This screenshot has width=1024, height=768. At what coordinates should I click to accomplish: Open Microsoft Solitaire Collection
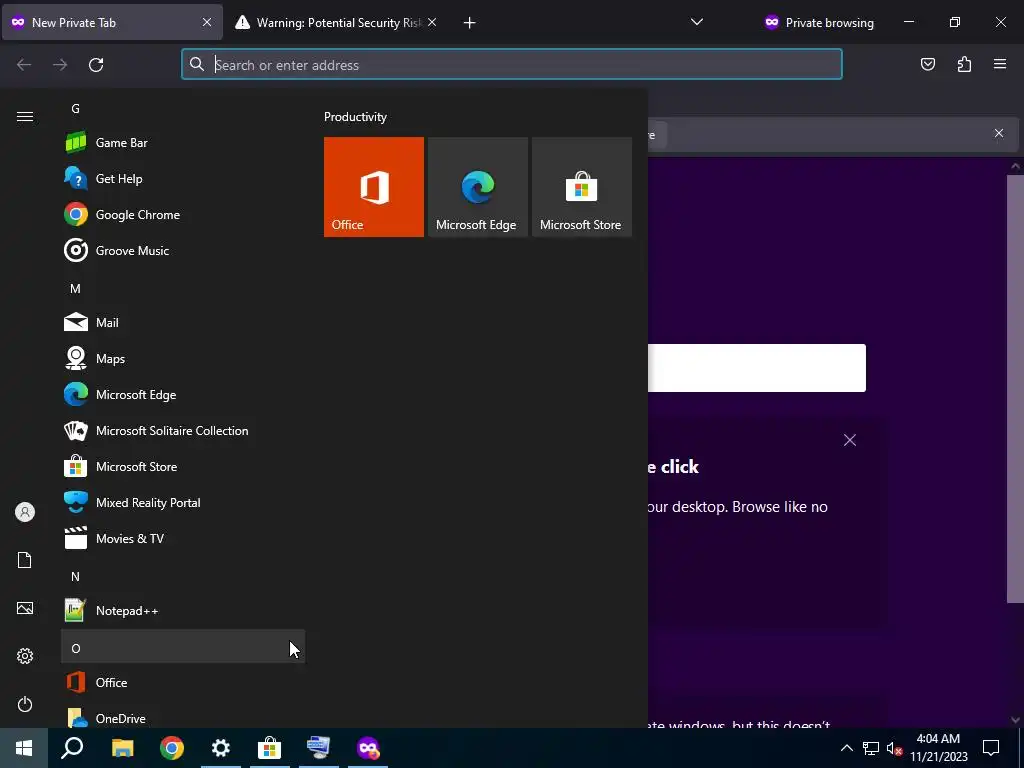[183, 430]
